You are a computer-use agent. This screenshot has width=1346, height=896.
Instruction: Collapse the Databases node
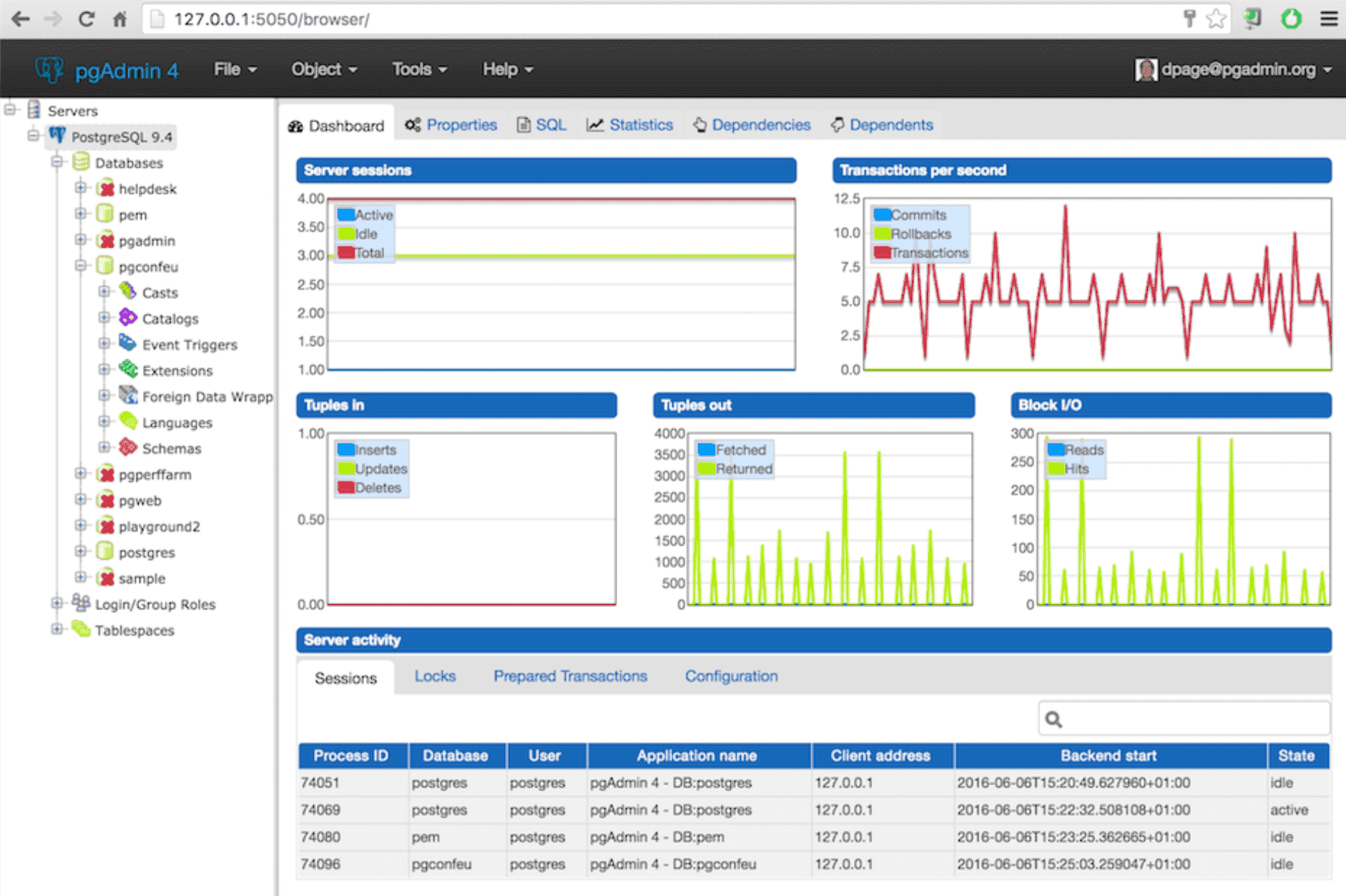point(57,162)
